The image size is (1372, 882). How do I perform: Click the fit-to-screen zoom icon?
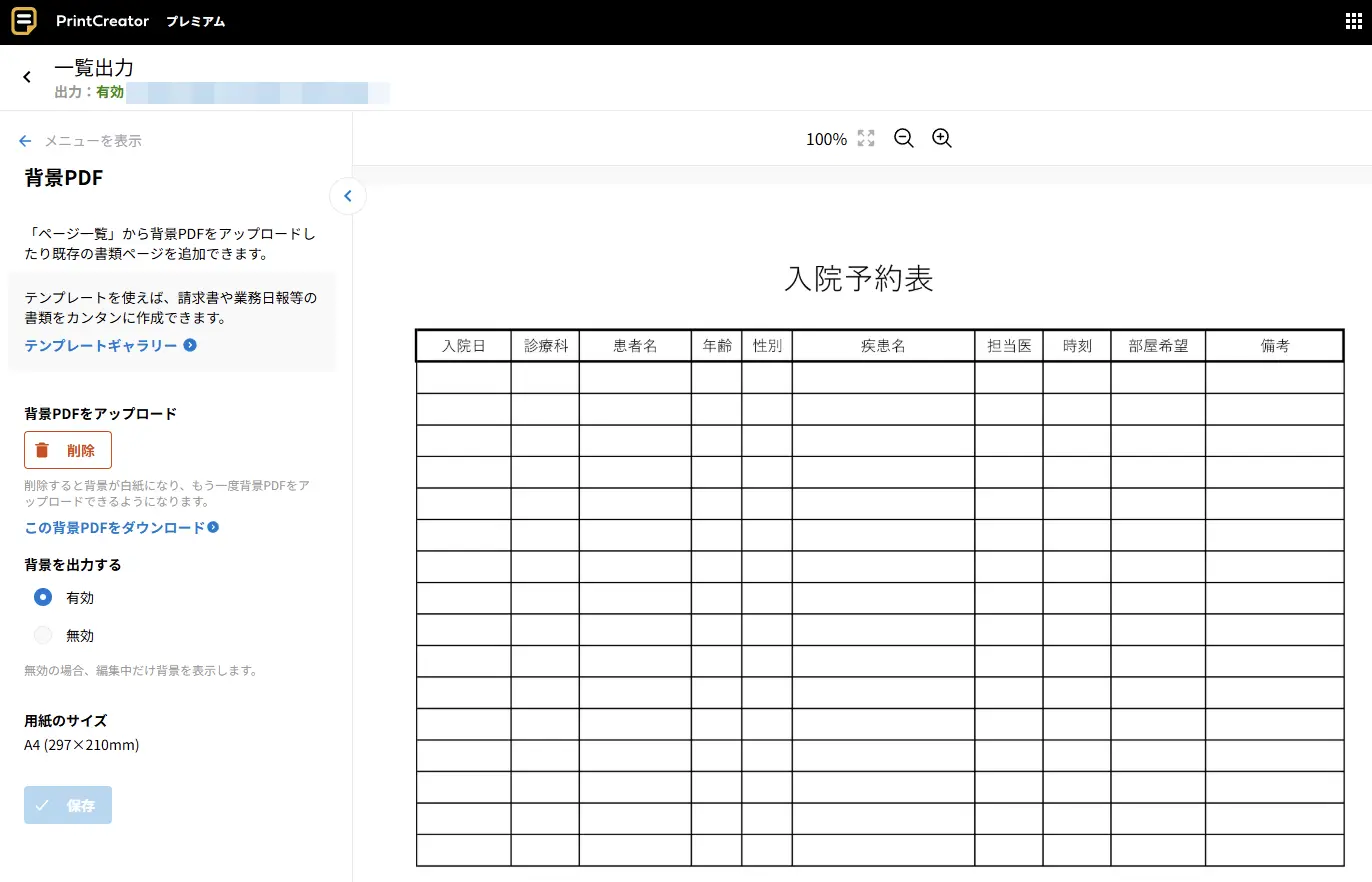(866, 139)
